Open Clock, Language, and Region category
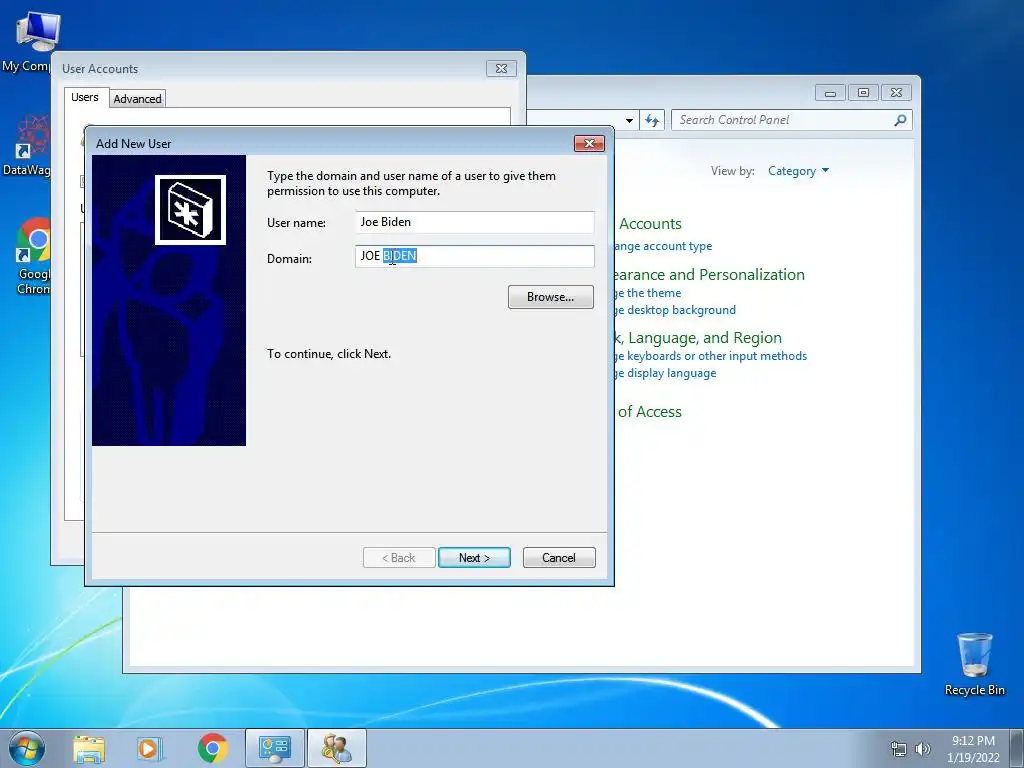 697,338
